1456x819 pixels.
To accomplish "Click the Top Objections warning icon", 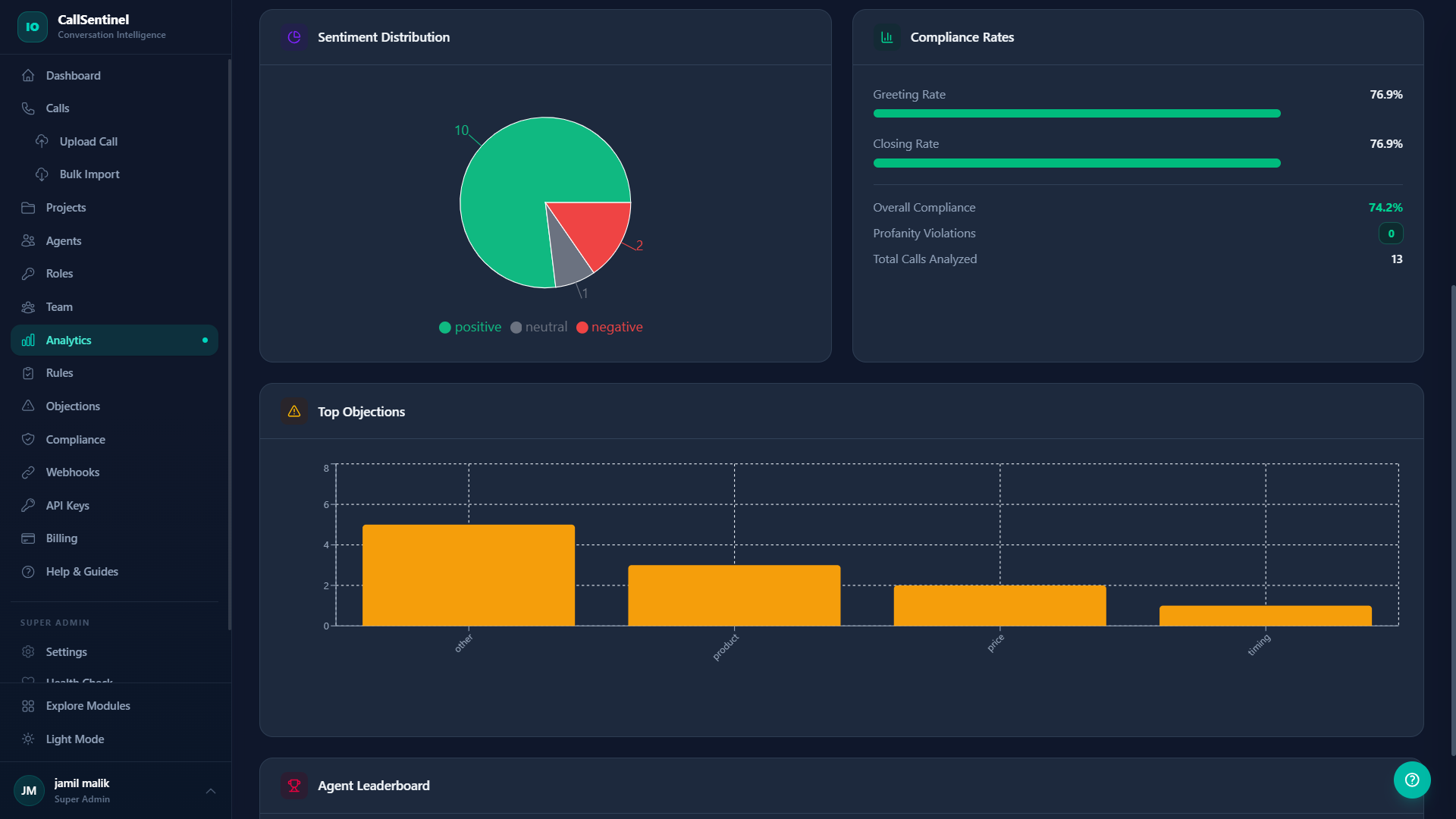I will [x=293, y=411].
